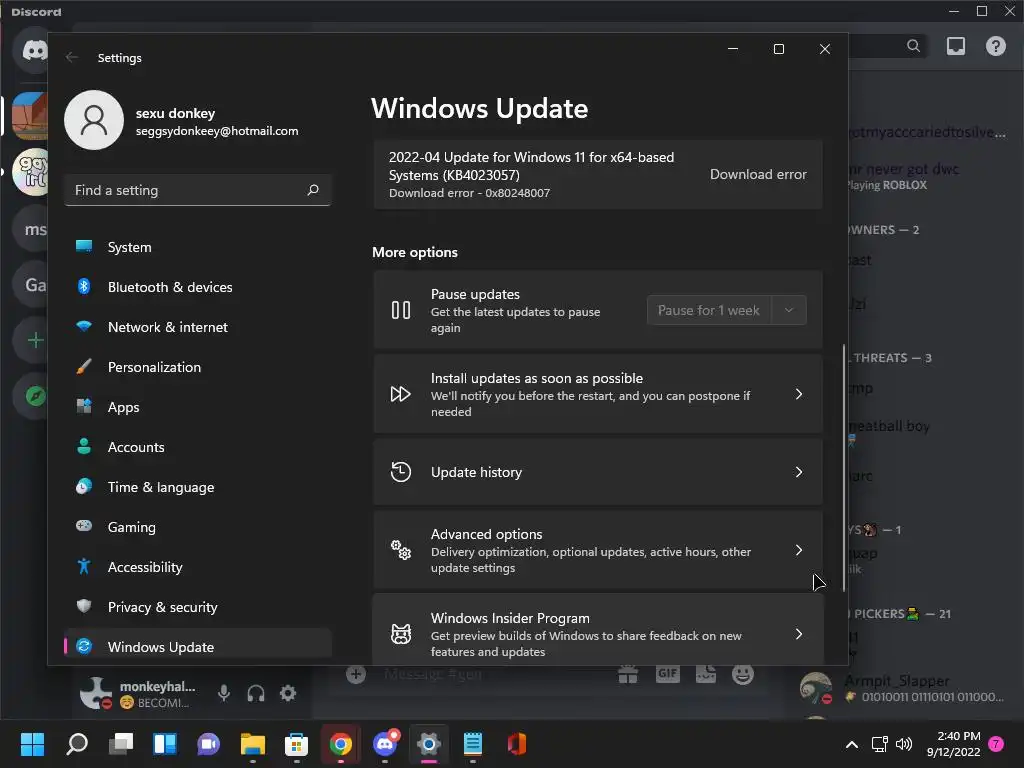Click the Windows Start button
Image resolution: width=1024 pixels, height=768 pixels.
coord(33,744)
